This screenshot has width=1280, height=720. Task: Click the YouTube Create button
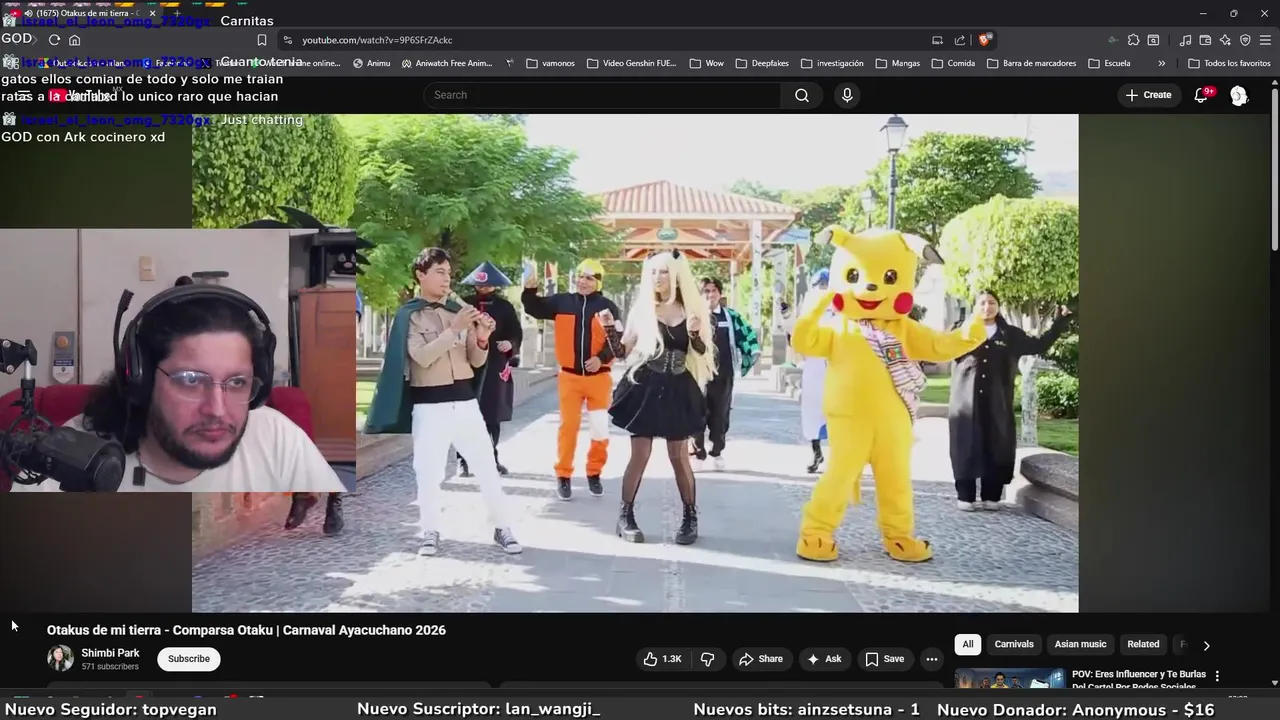pyautogui.click(x=1148, y=95)
